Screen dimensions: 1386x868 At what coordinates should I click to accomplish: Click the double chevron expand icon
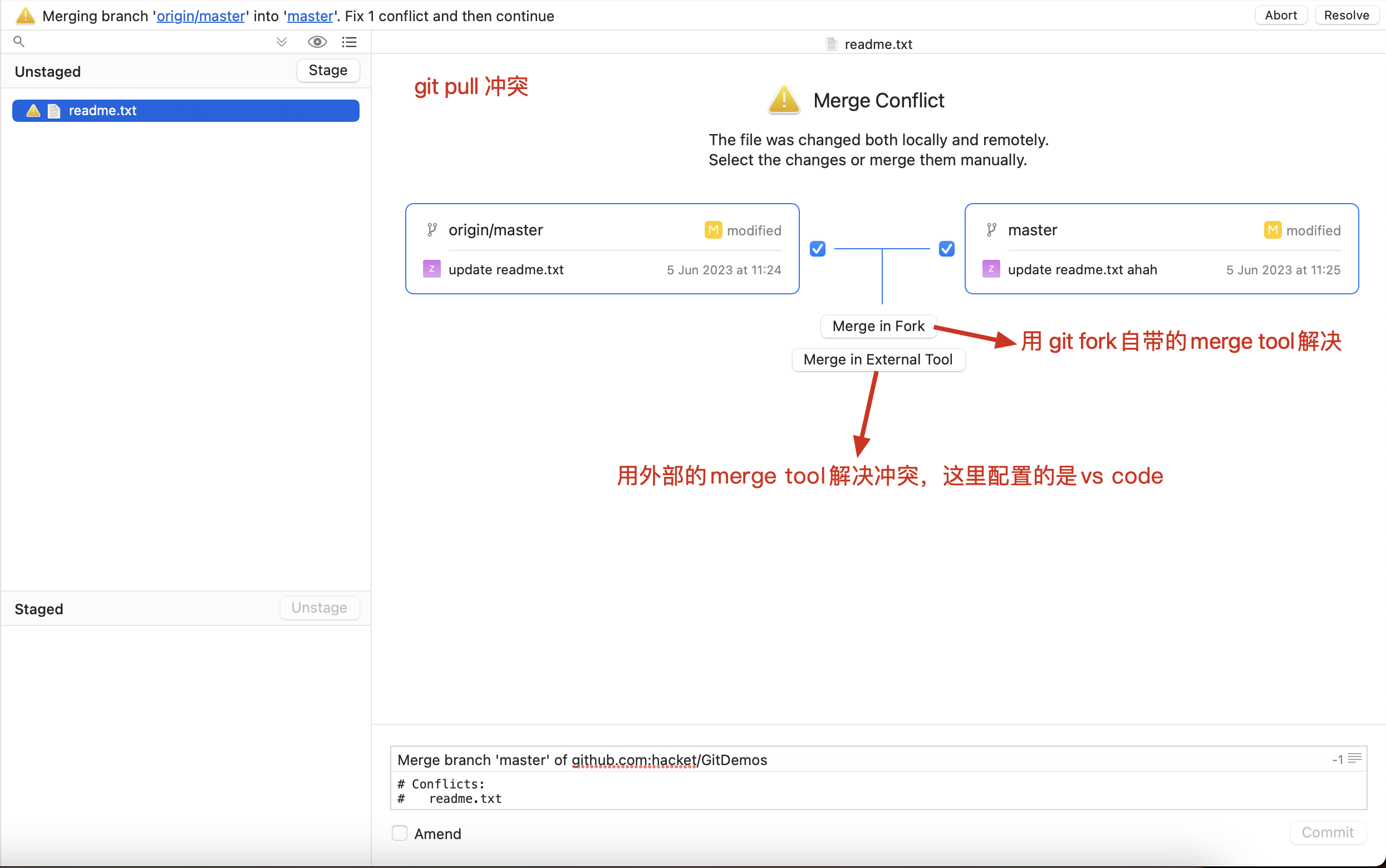tap(281, 42)
